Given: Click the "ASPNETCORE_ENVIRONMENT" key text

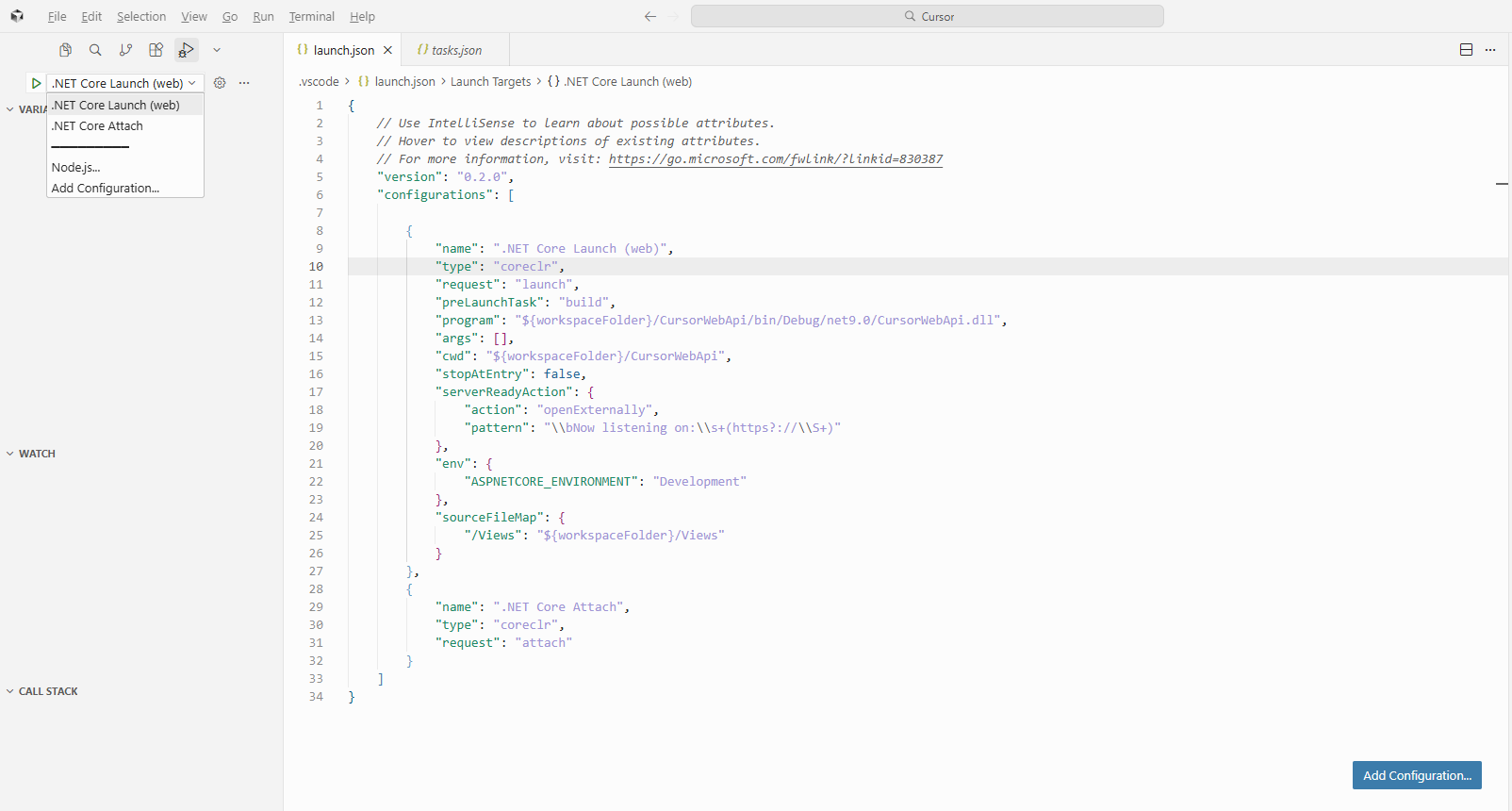Looking at the screenshot, I should point(551,481).
